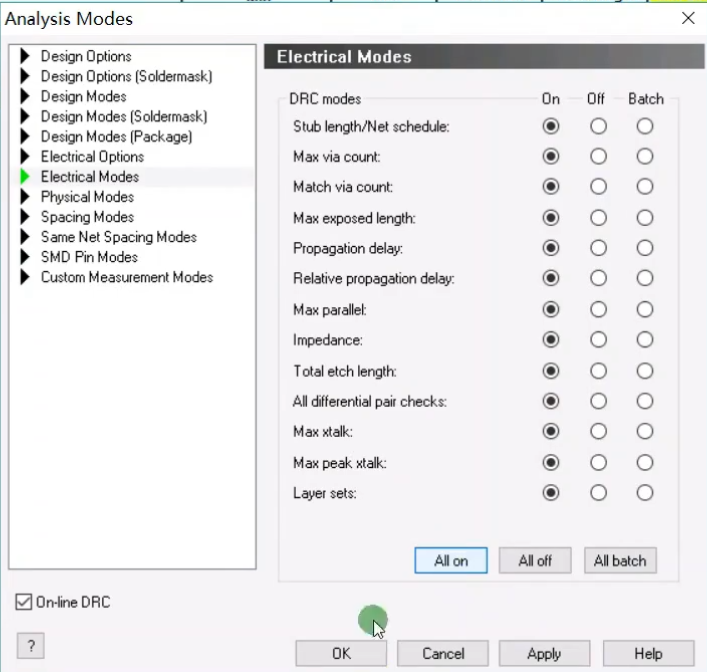Turn Propagation delay Off

coord(598,248)
